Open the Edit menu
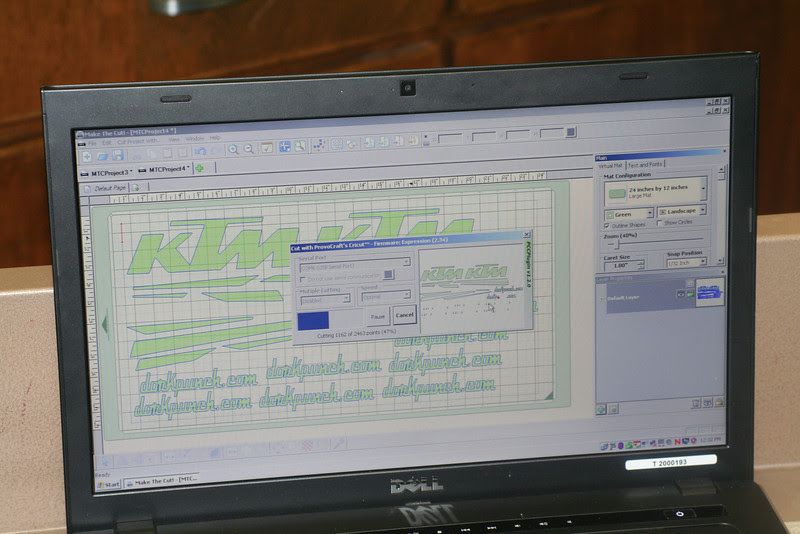This screenshot has width=800, height=534. pos(106,143)
